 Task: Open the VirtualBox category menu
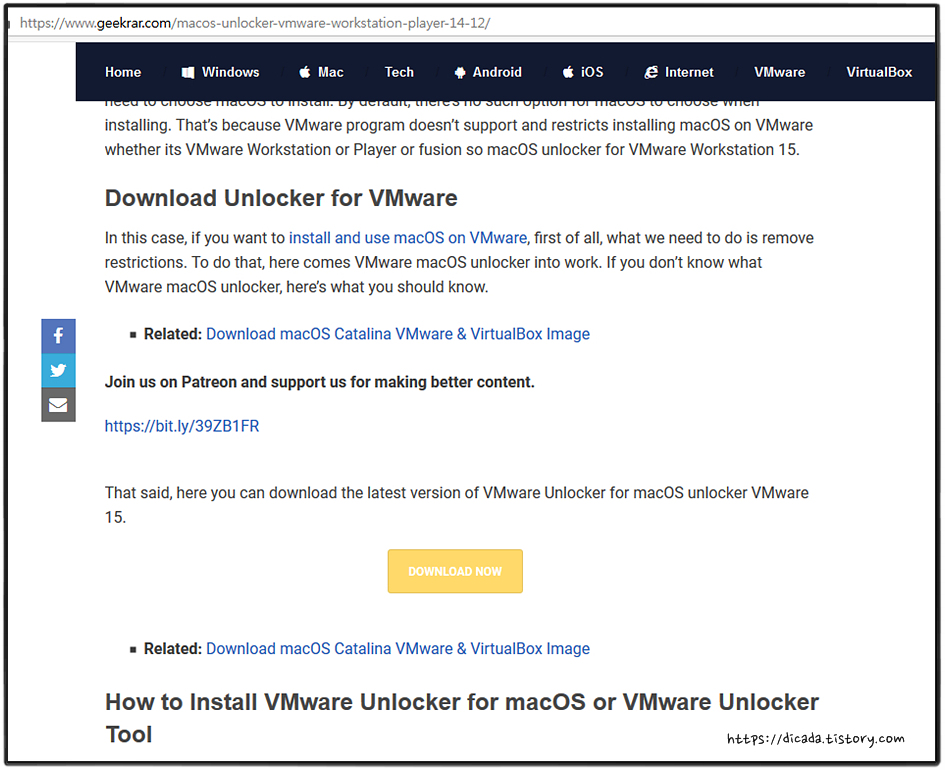(x=879, y=72)
